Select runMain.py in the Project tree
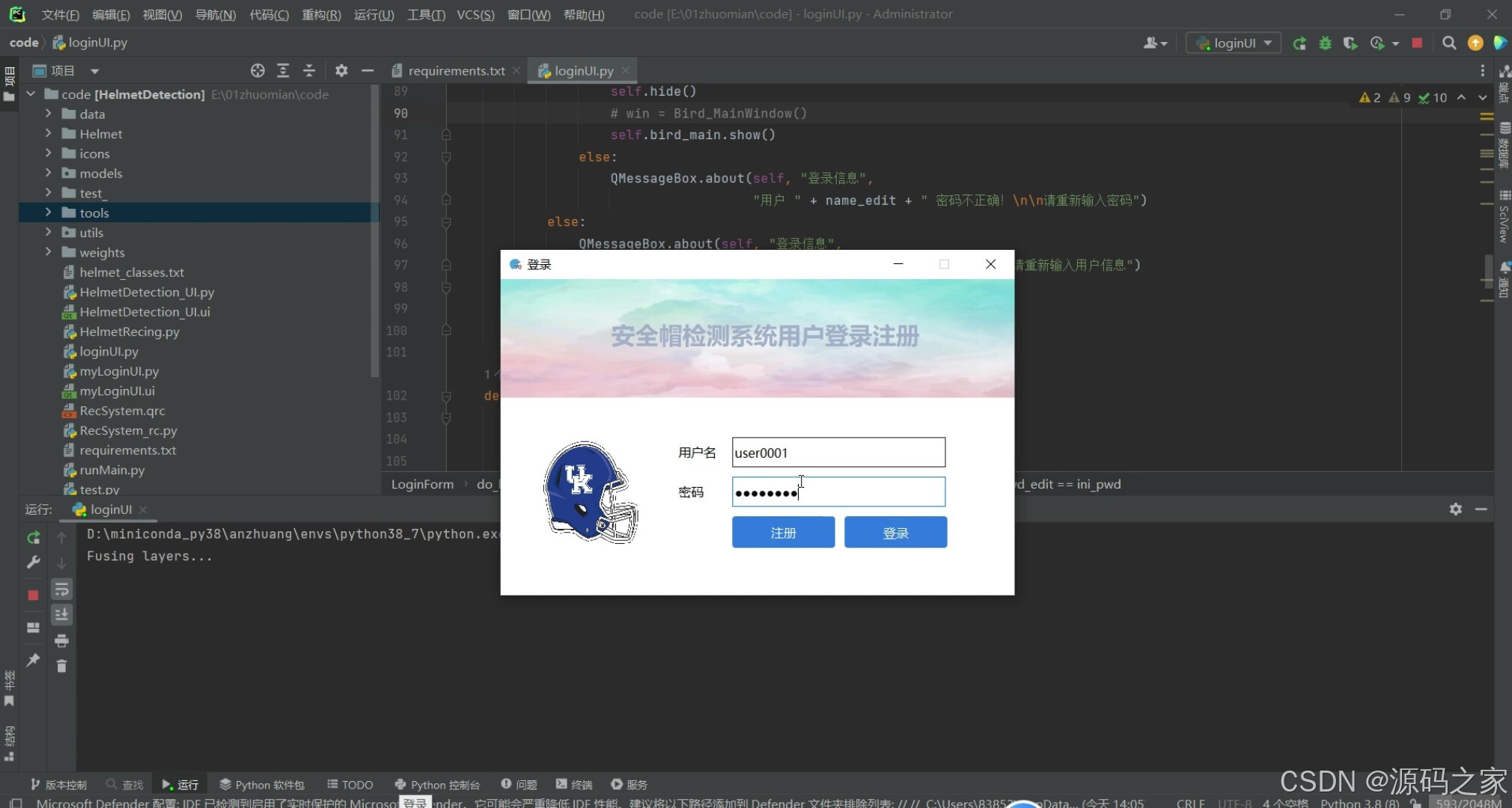Image resolution: width=1512 pixels, height=808 pixels. pos(112,470)
